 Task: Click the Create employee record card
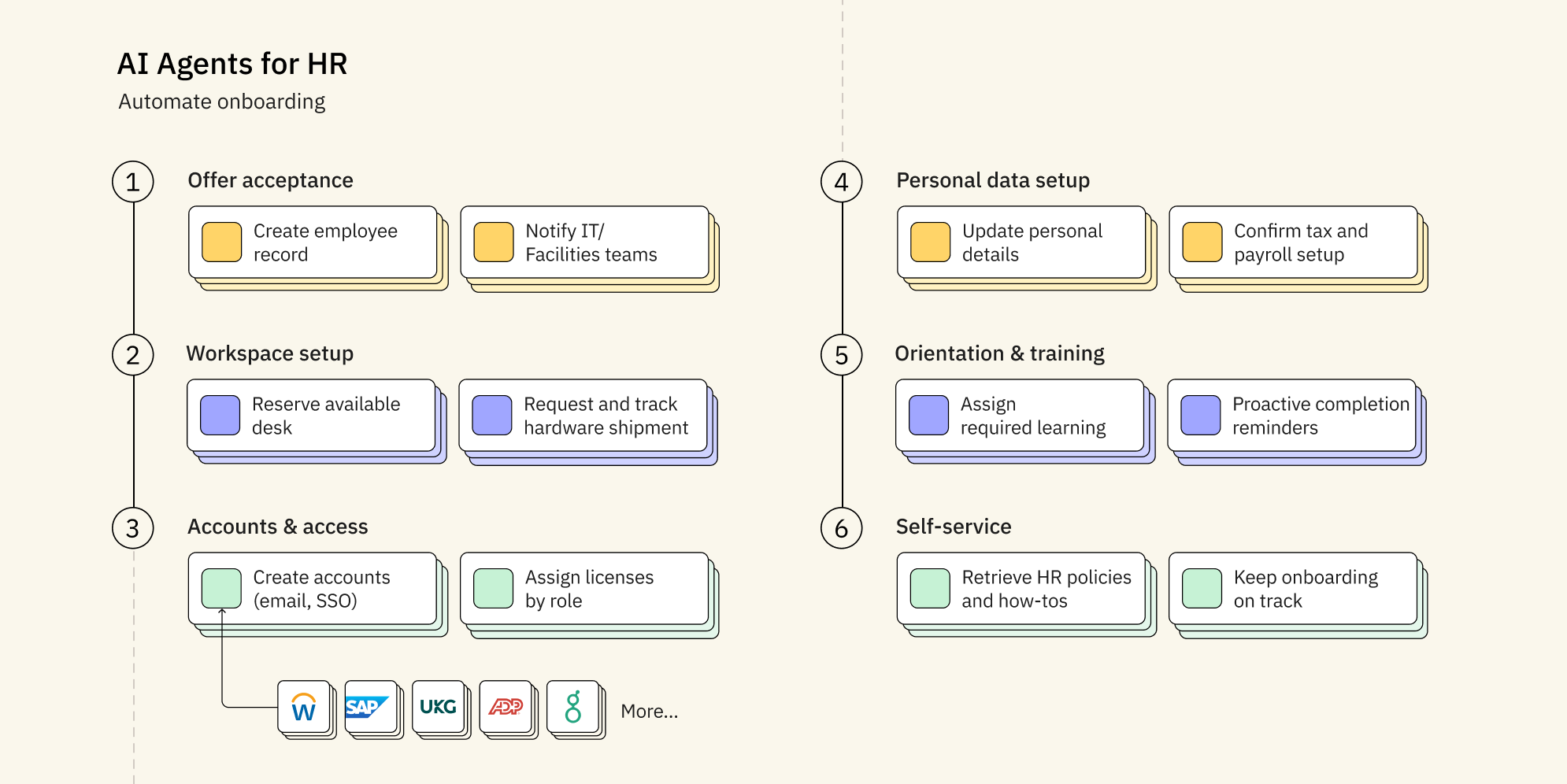(313, 242)
